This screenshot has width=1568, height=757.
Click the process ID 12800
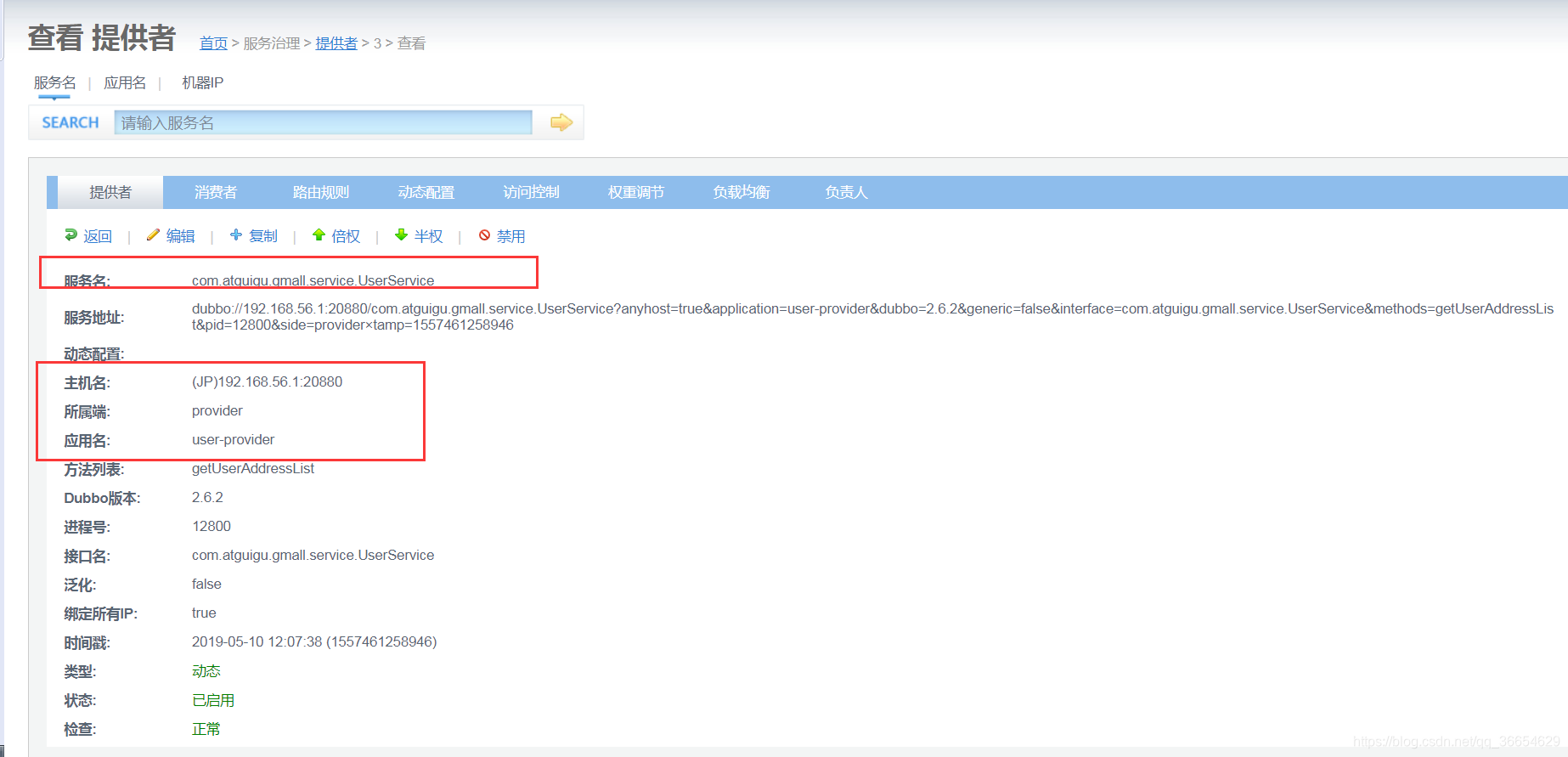[212, 526]
